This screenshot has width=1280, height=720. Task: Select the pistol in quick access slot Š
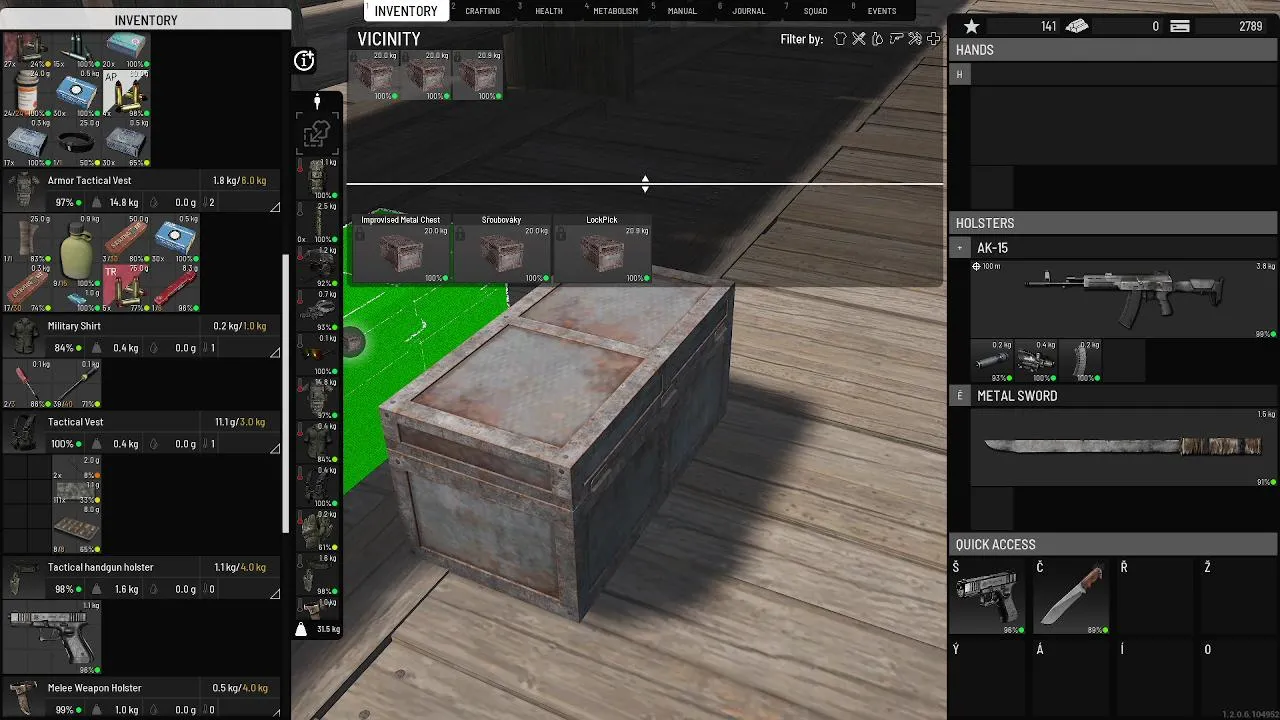987,596
